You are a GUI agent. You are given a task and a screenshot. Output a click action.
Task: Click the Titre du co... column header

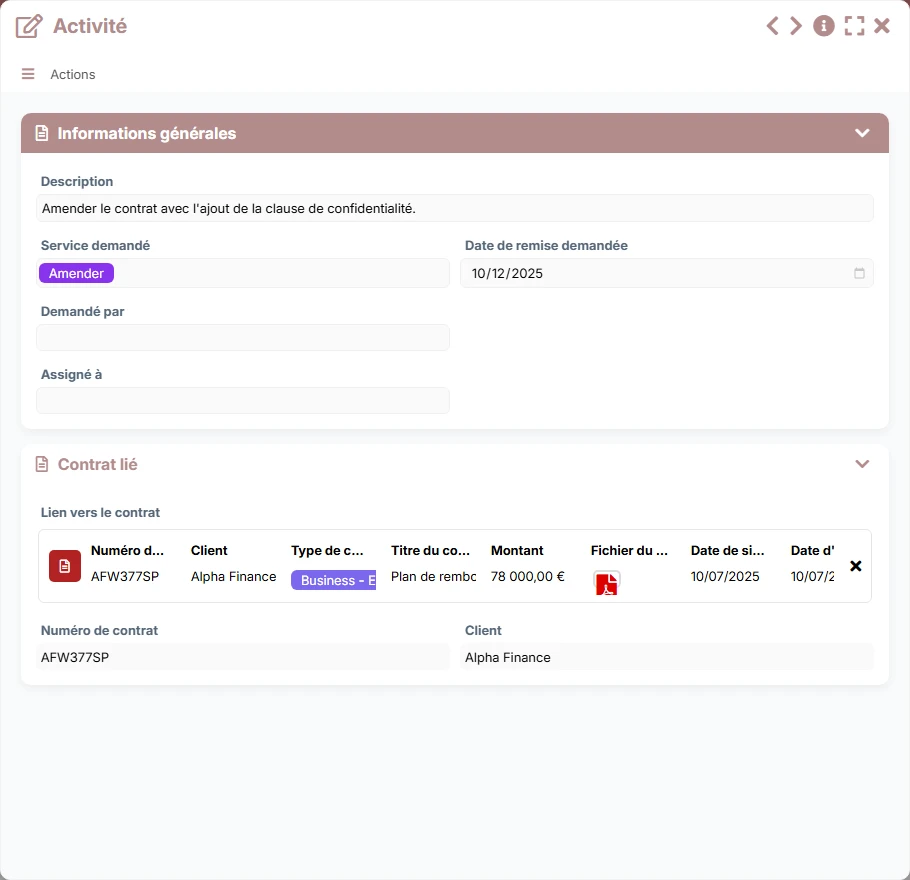430,550
